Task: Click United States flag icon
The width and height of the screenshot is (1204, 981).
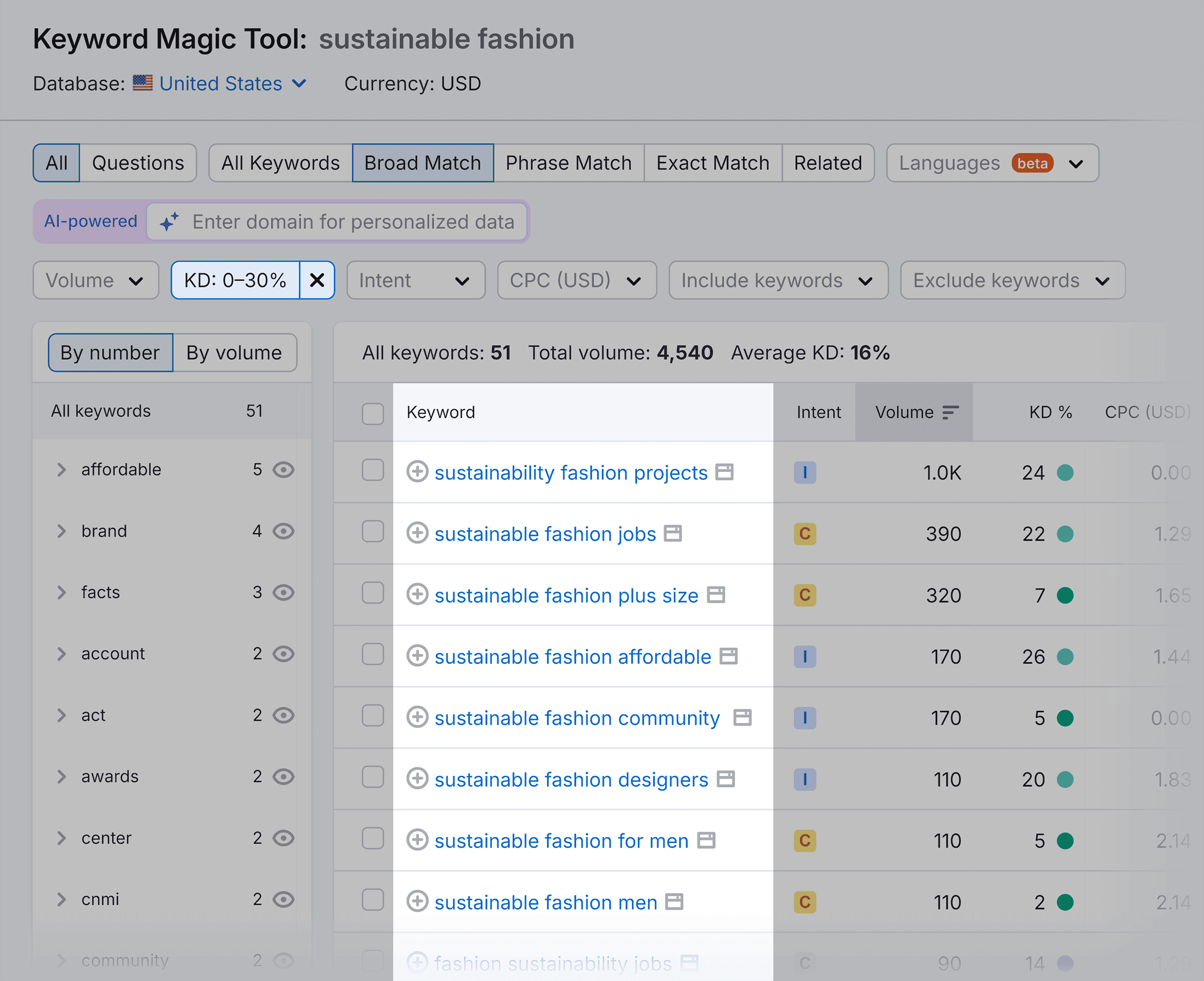Action: (x=143, y=83)
